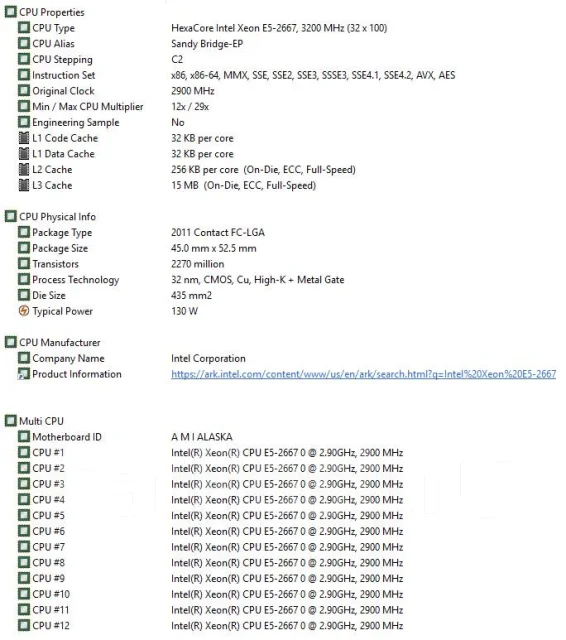Click the Sandy Bridge-EP value
566x640 pixels.
click(207, 44)
